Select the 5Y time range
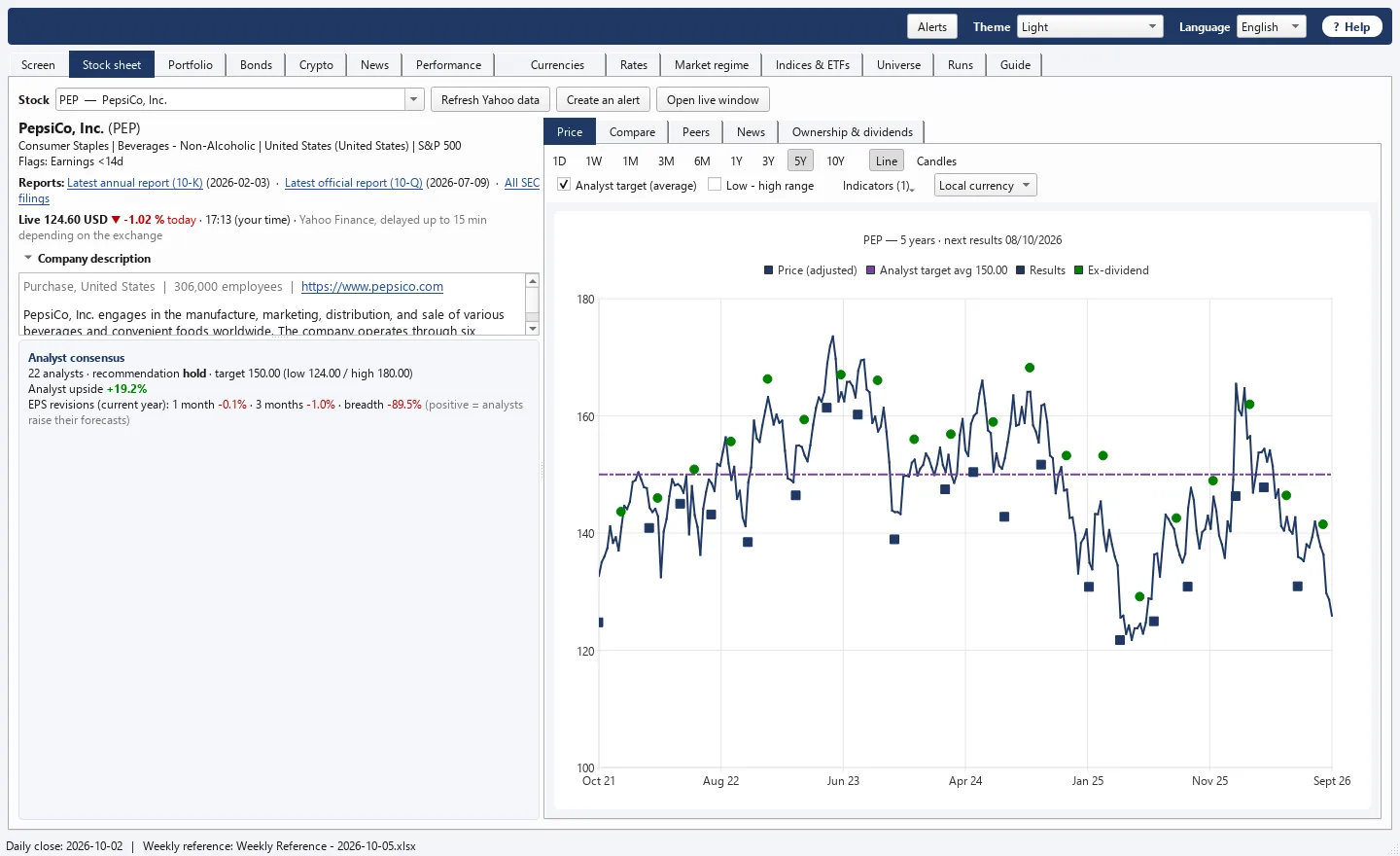This screenshot has width=1400, height=856. coord(800,160)
